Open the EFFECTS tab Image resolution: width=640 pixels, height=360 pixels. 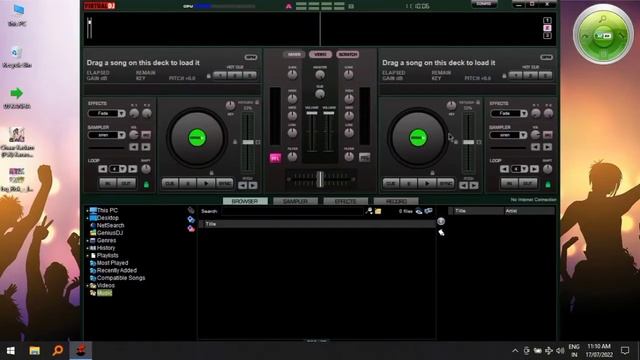(x=346, y=201)
